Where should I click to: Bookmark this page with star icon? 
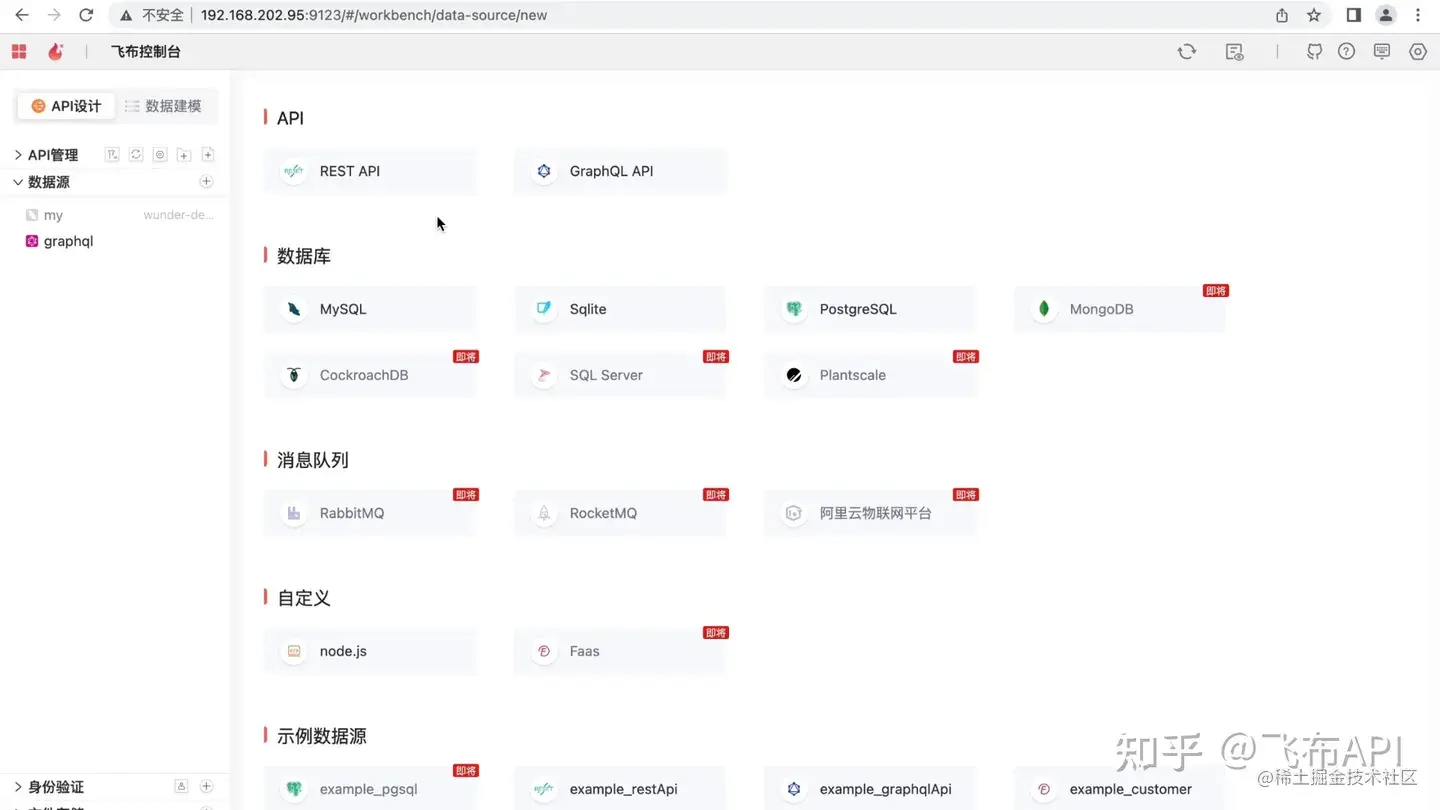[x=1314, y=15]
